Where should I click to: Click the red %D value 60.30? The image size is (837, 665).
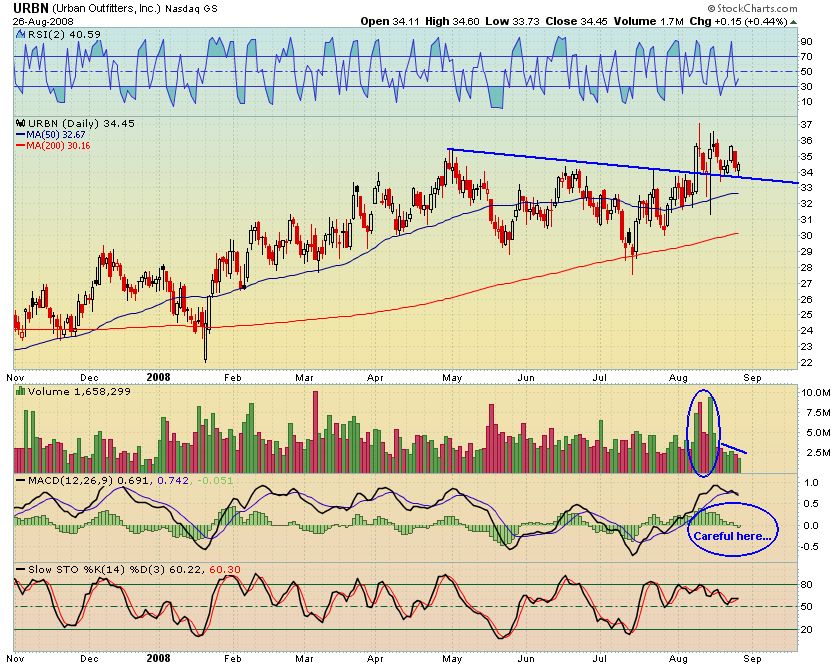point(225,569)
